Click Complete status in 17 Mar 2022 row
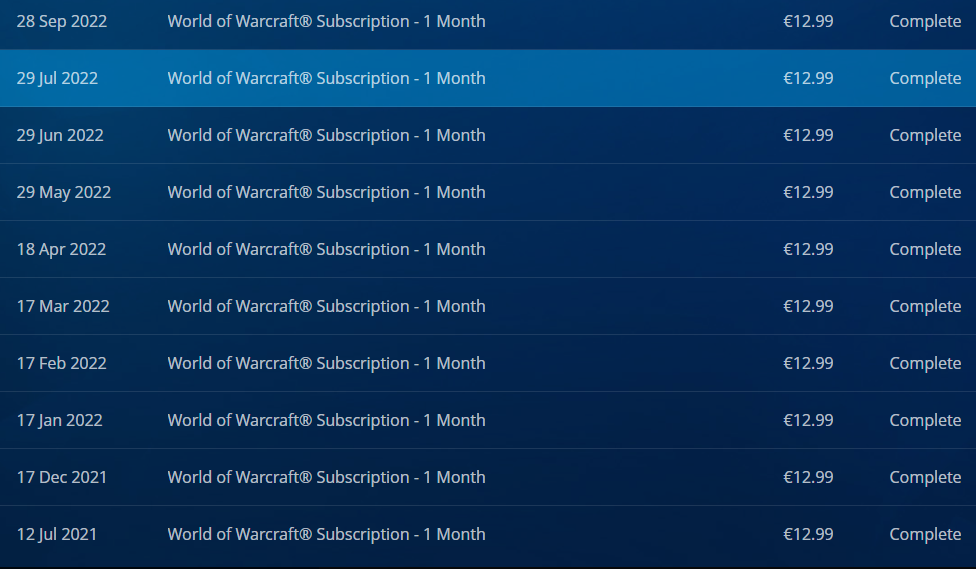Screen dimensions: 976x569 [925, 307]
